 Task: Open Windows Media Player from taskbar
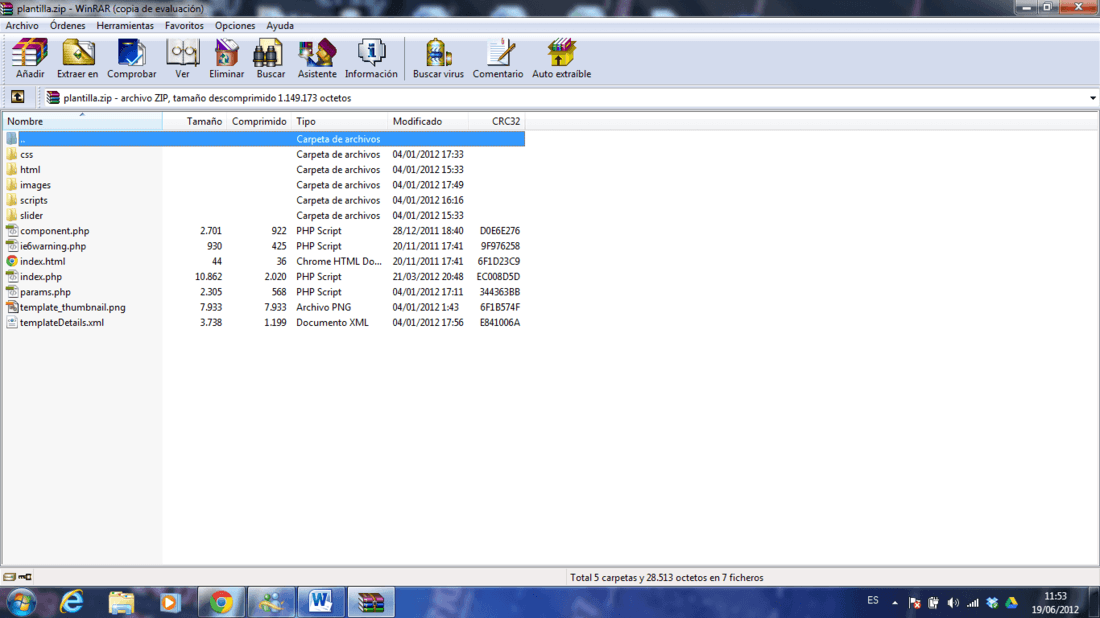169,602
